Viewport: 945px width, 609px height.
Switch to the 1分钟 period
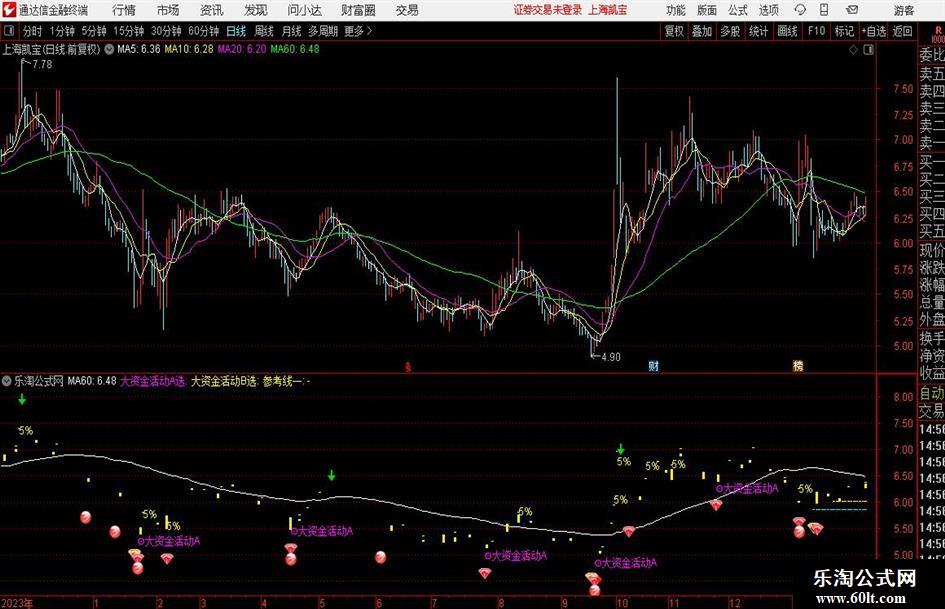(61, 31)
